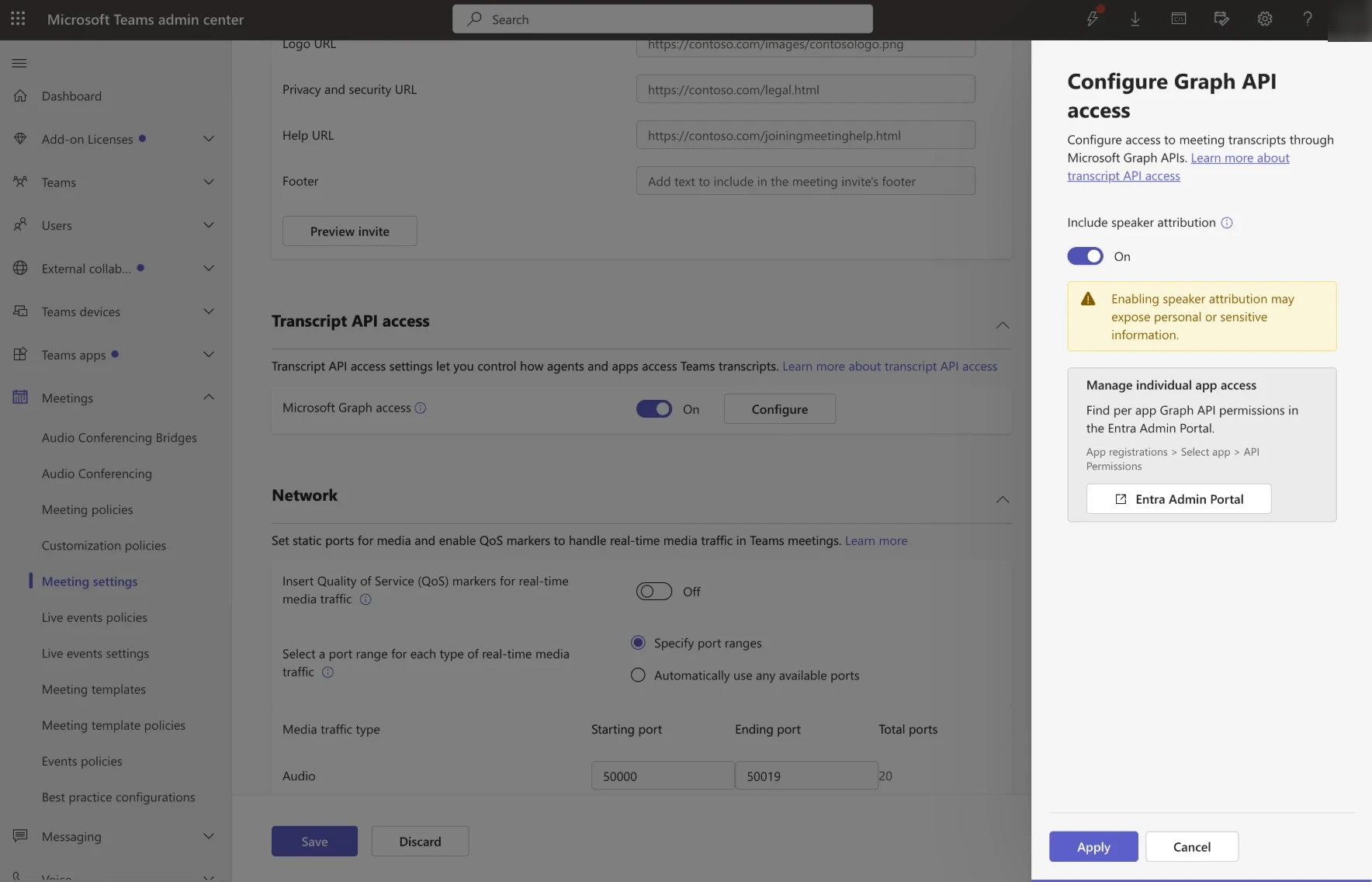Click the Teams devices icon
Viewport: 1372px width, 882px height.
point(20,311)
